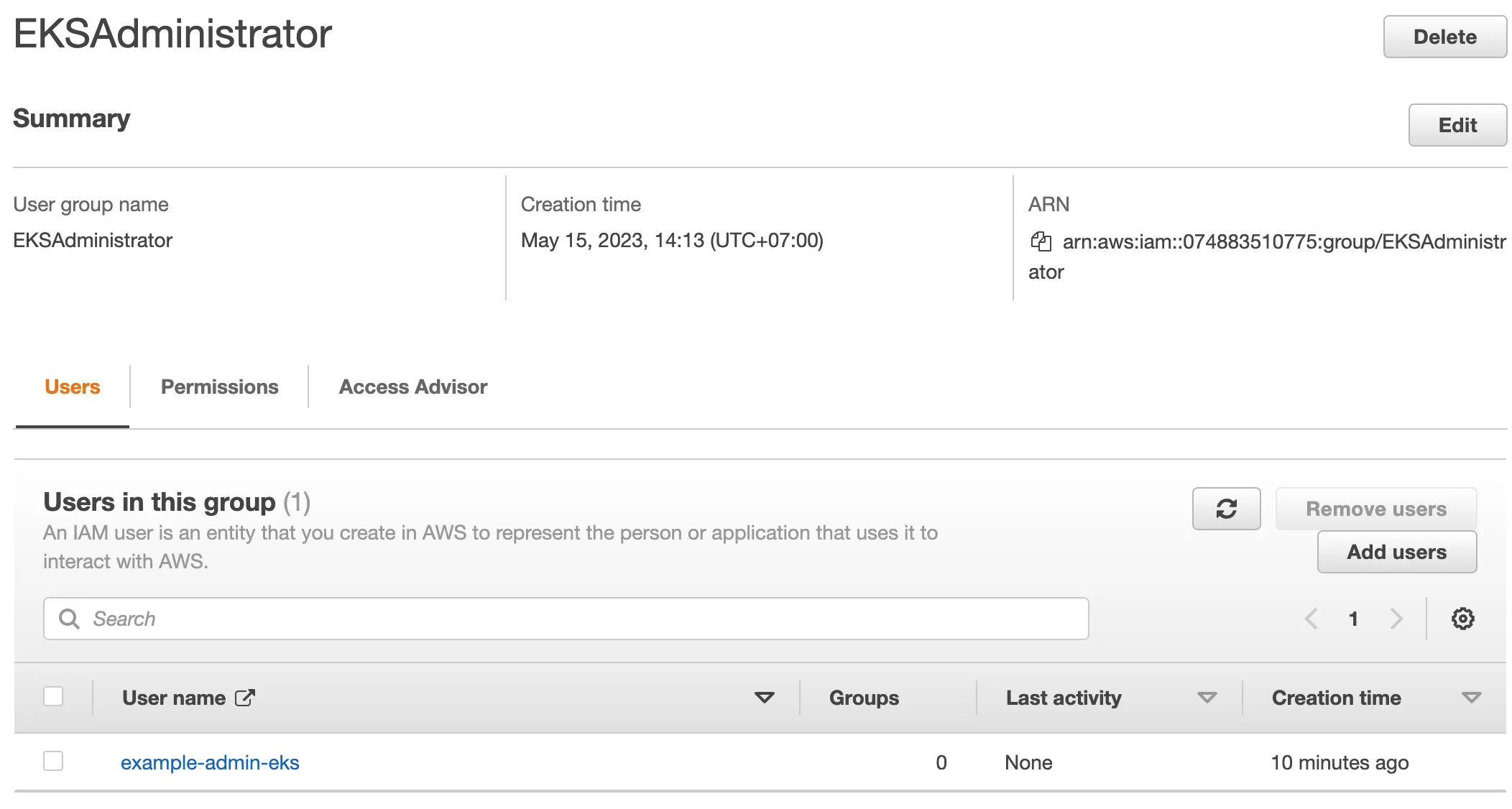Open the example-admin-eks user link

tap(210, 762)
